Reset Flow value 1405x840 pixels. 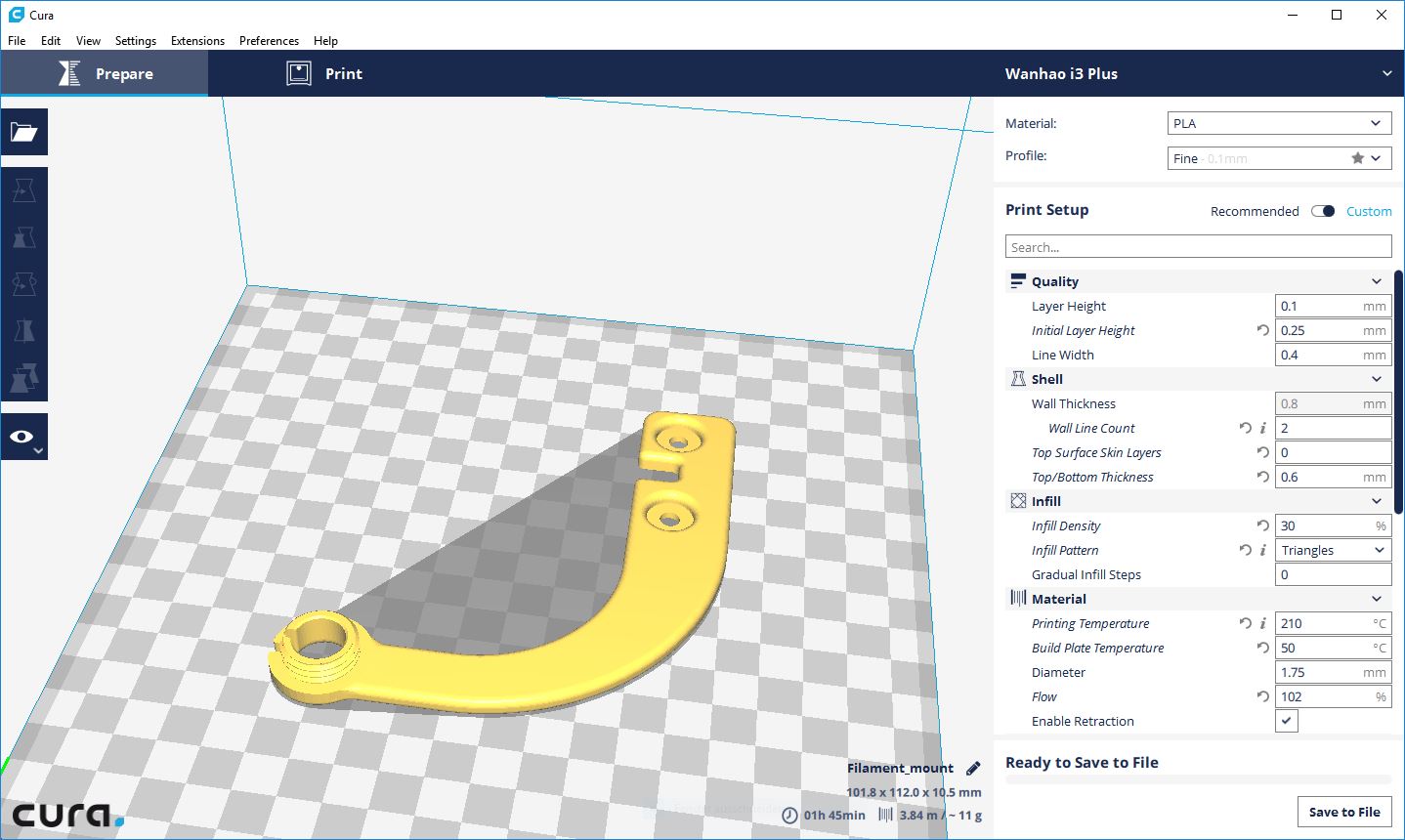[x=1263, y=696]
